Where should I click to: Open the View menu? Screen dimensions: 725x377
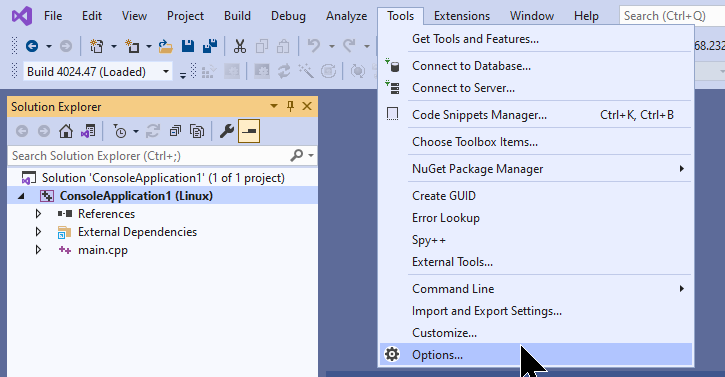[x=134, y=16]
